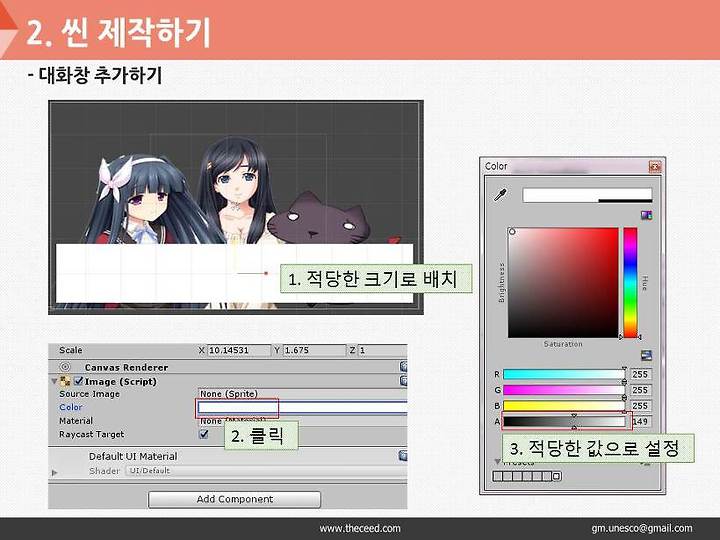Screen dimensions: 720x540
Task: Open Canvas Renderer settings gear
Action: [403, 366]
